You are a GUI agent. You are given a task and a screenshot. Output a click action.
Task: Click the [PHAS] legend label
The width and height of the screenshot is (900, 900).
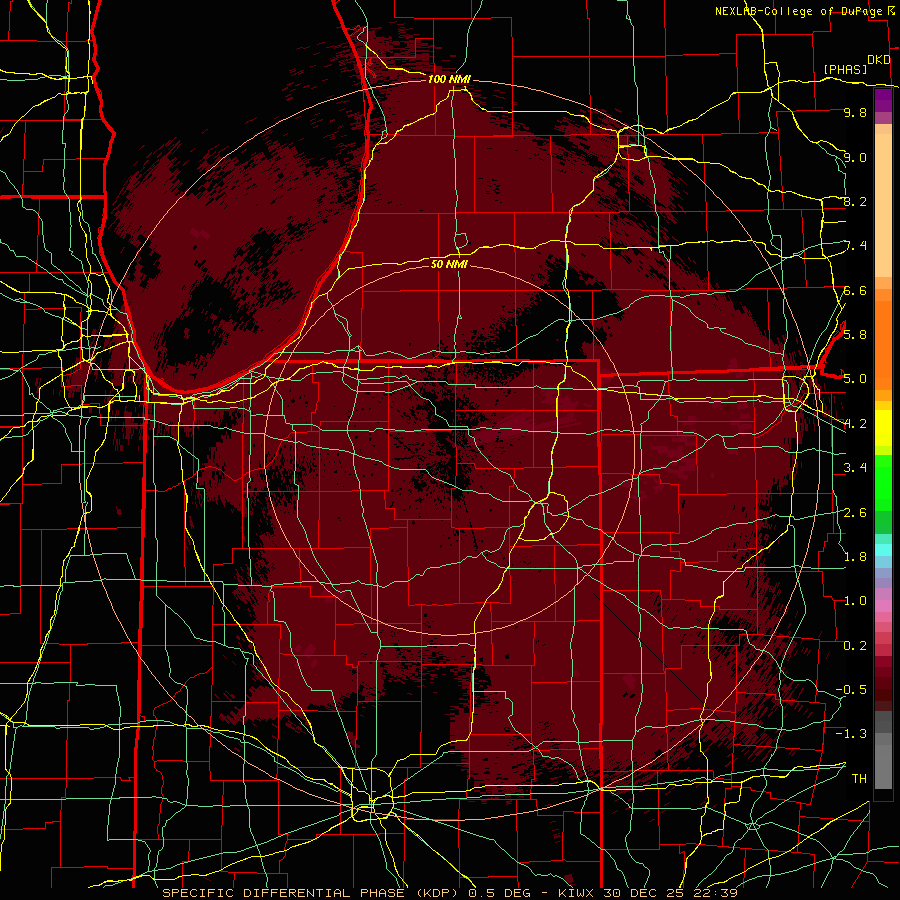[x=845, y=69]
